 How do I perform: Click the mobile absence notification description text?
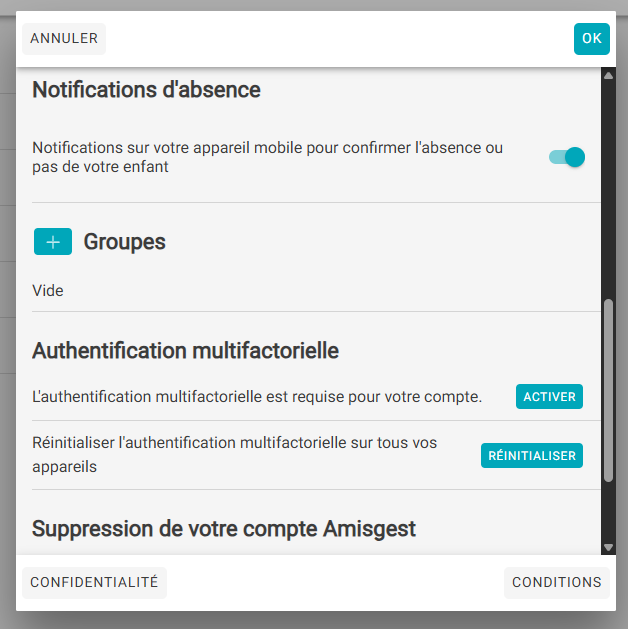(x=267, y=157)
